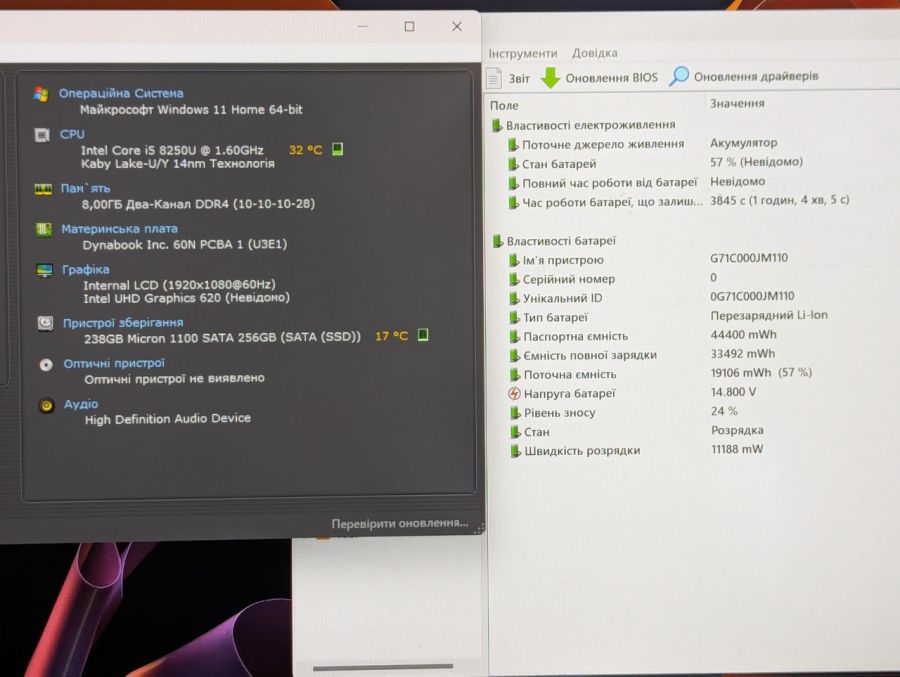Screen dimensions: 900x677
Task: Click the Оновлення BIOS toolbar label
Action: click(x=612, y=78)
